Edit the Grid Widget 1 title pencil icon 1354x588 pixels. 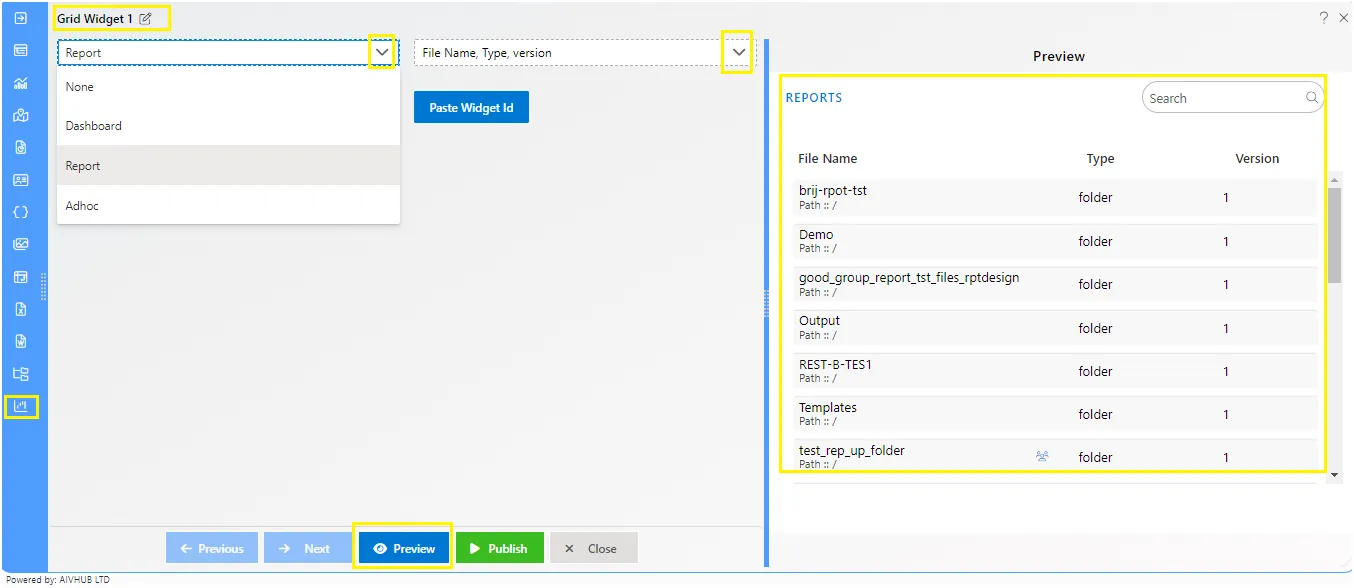click(x=146, y=18)
